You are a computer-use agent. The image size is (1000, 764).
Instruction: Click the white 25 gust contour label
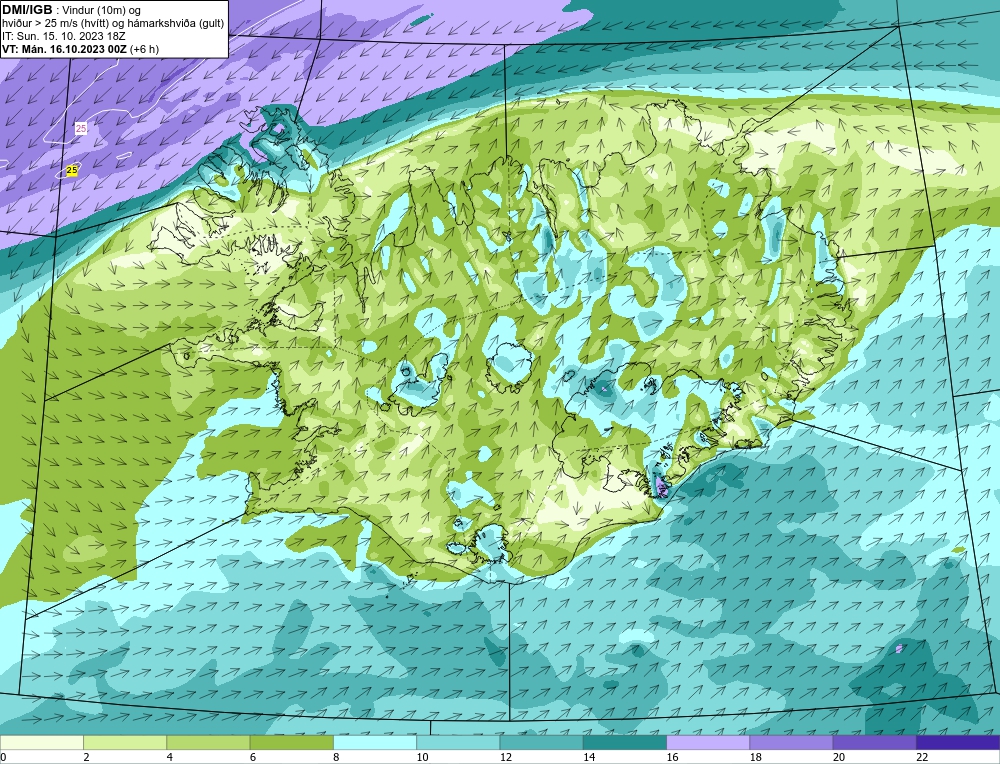(81, 129)
